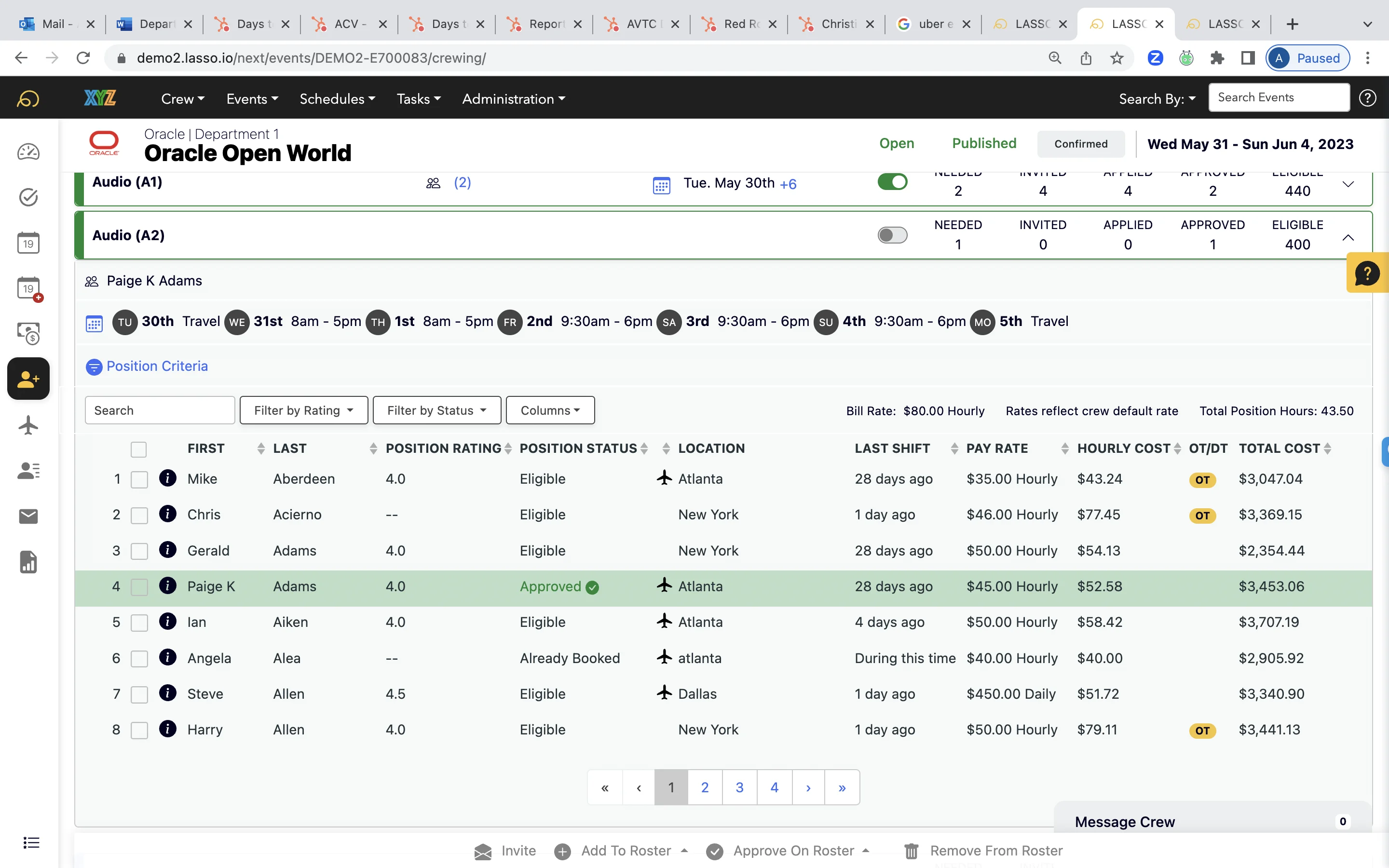Screen dimensions: 1389x868
Task: Open the Columns dropdown
Action: [550, 410]
